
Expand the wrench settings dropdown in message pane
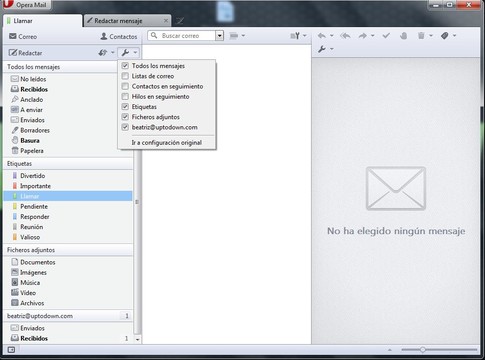coord(325,49)
